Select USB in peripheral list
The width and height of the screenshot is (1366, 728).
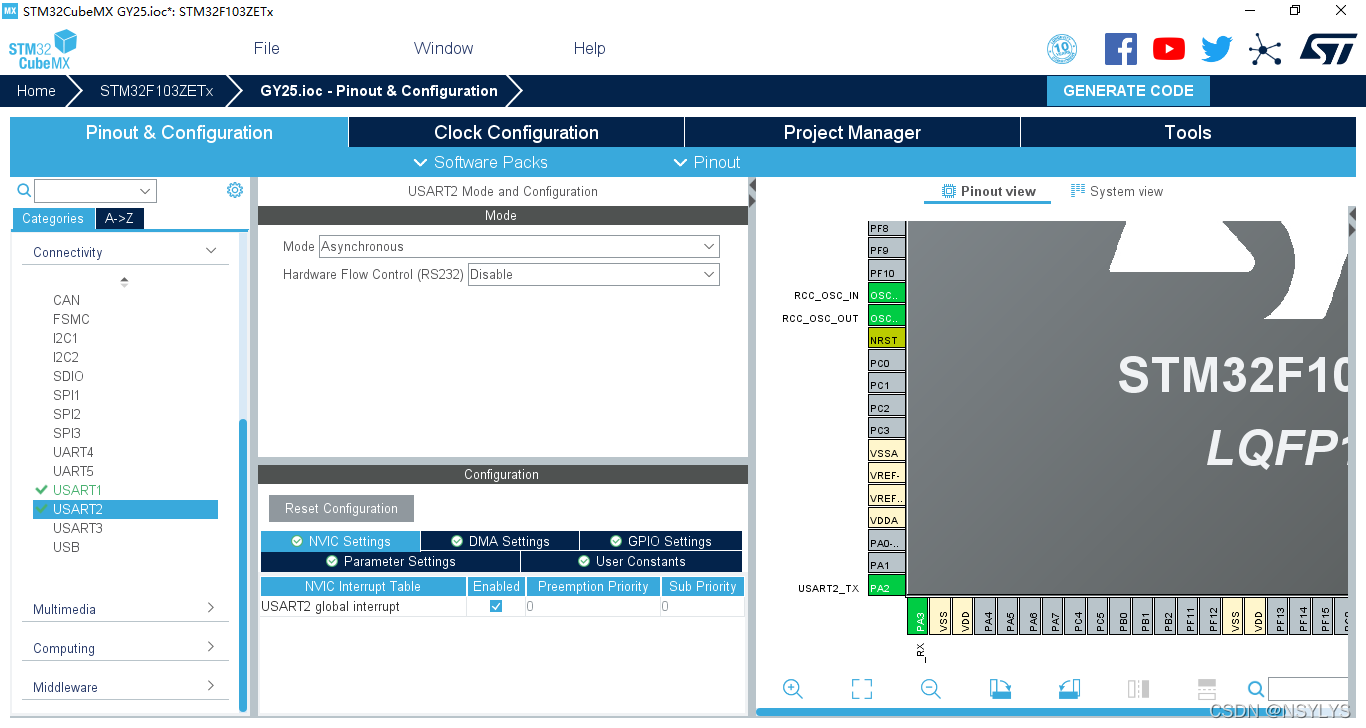click(66, 547)
